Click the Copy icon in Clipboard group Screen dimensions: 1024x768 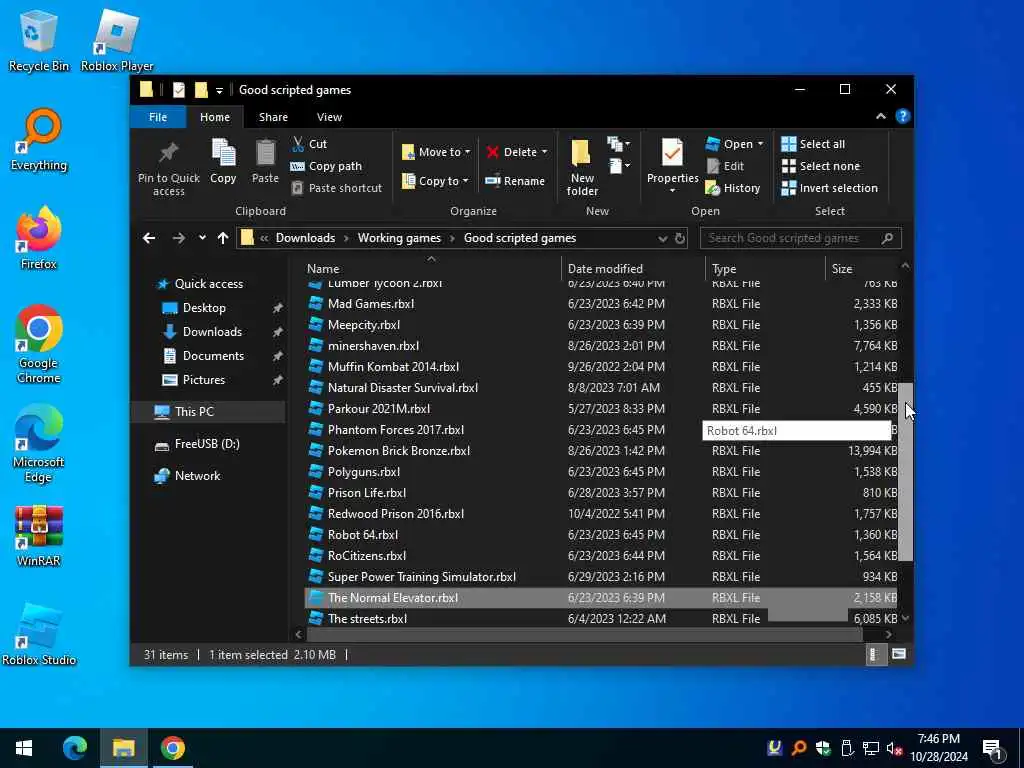coord(223,161)
